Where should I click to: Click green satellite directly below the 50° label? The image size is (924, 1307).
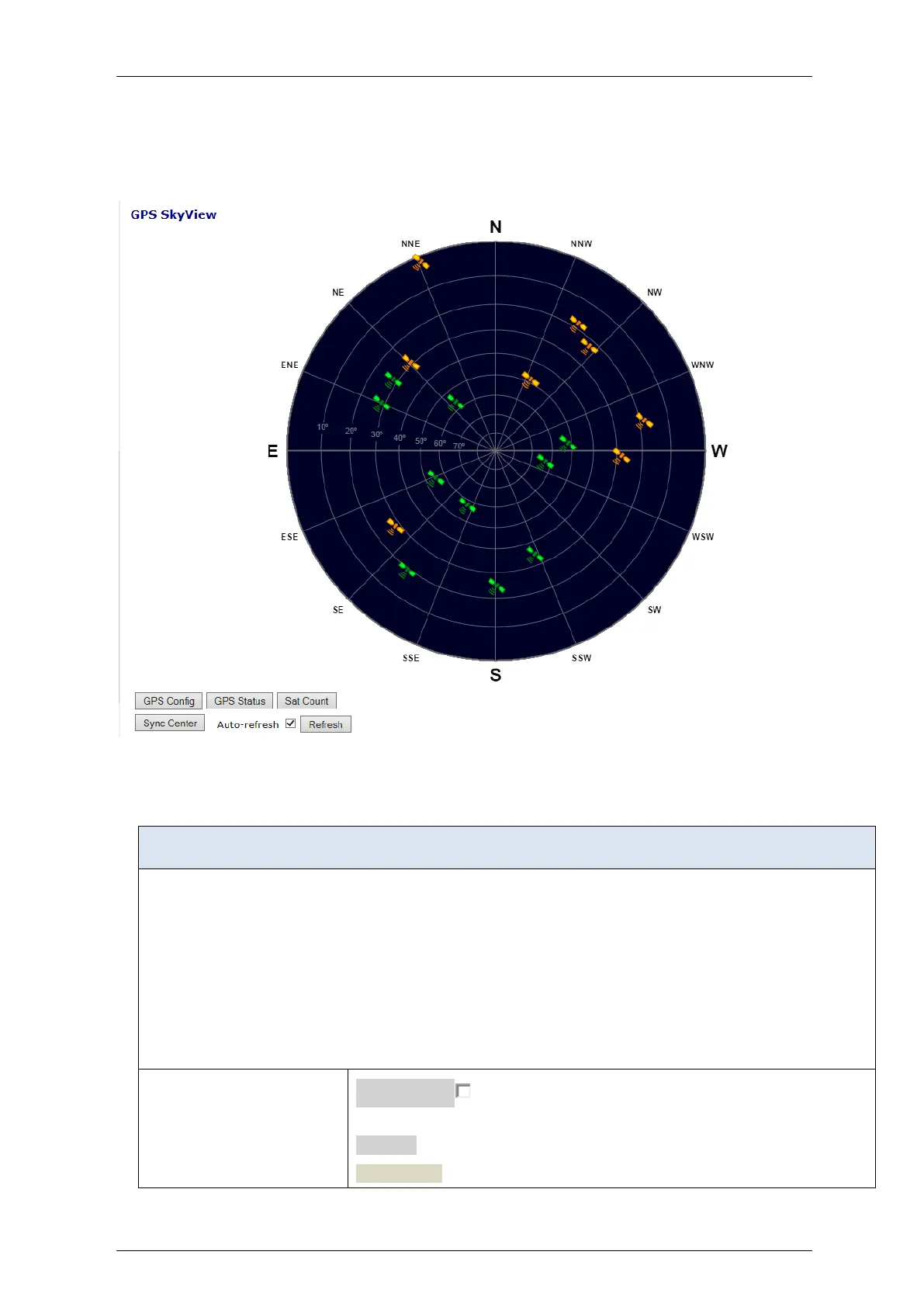point(436,478)
